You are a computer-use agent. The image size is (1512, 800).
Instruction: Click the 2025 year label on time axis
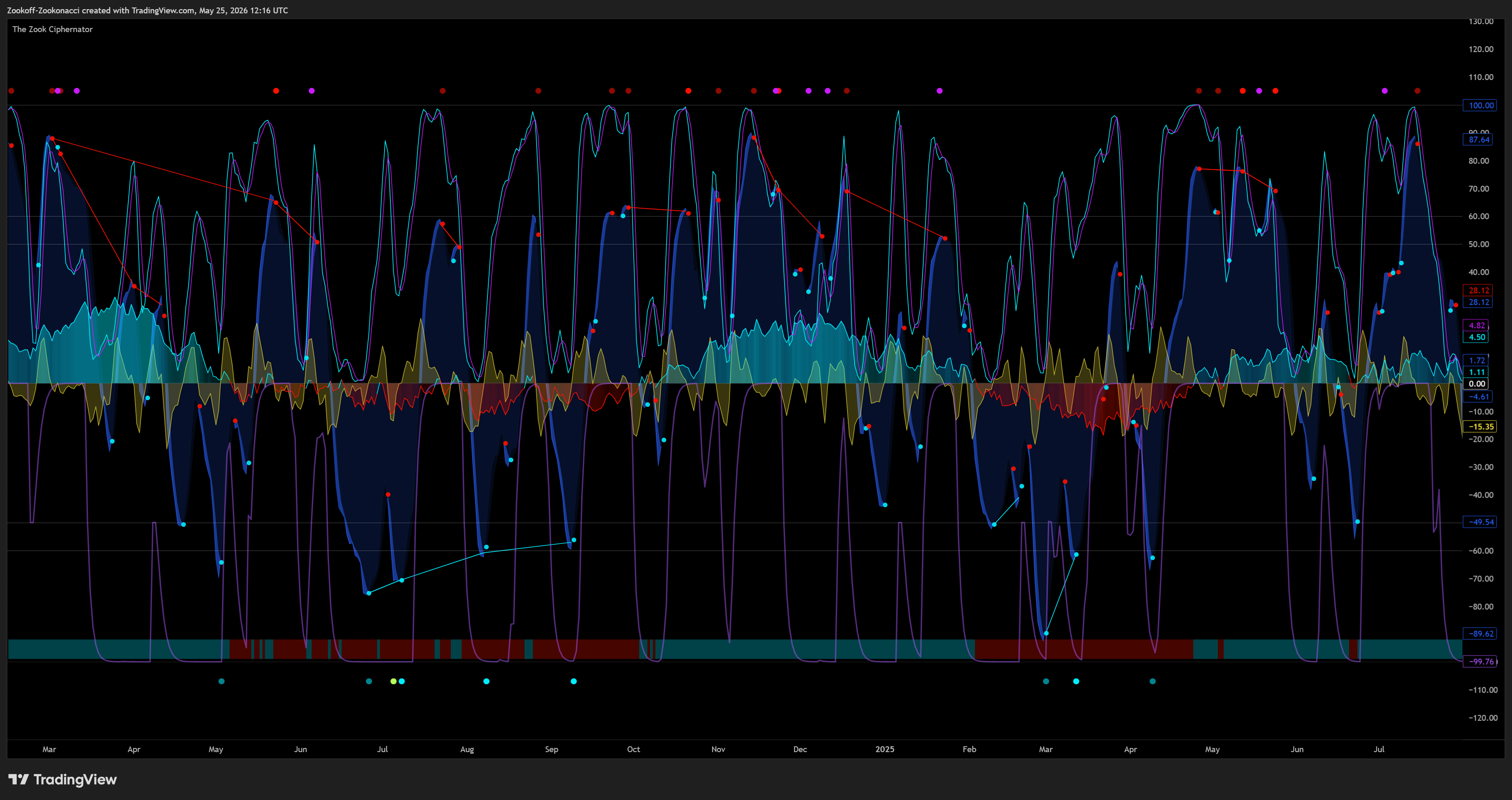click(x=885, y=750)
